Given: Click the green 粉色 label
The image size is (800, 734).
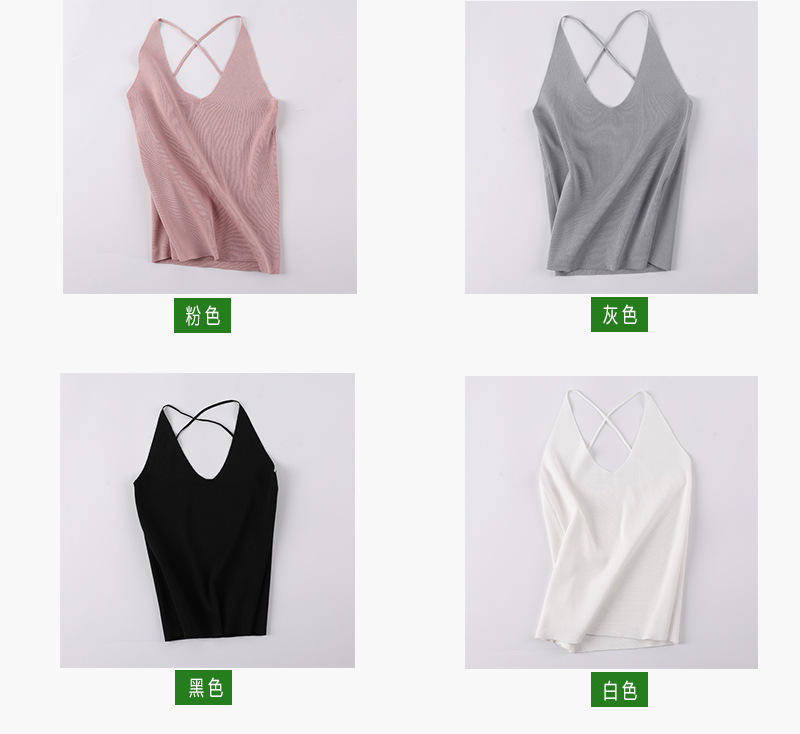Looking at the screenshot, I should 203,315.
